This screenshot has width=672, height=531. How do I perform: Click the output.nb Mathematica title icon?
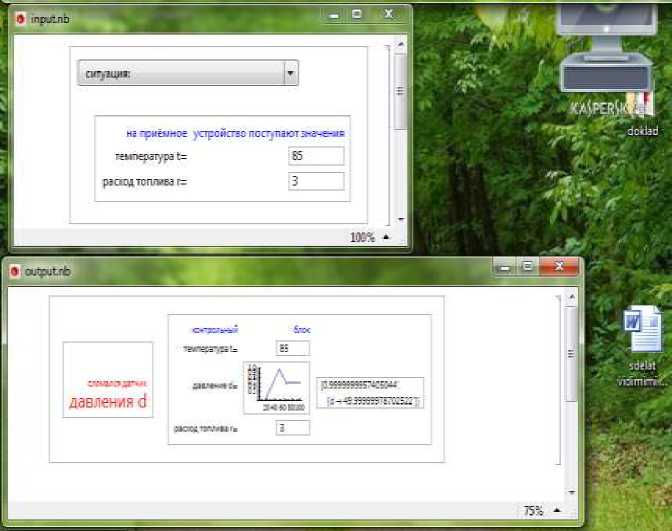[x=15, y=271]
